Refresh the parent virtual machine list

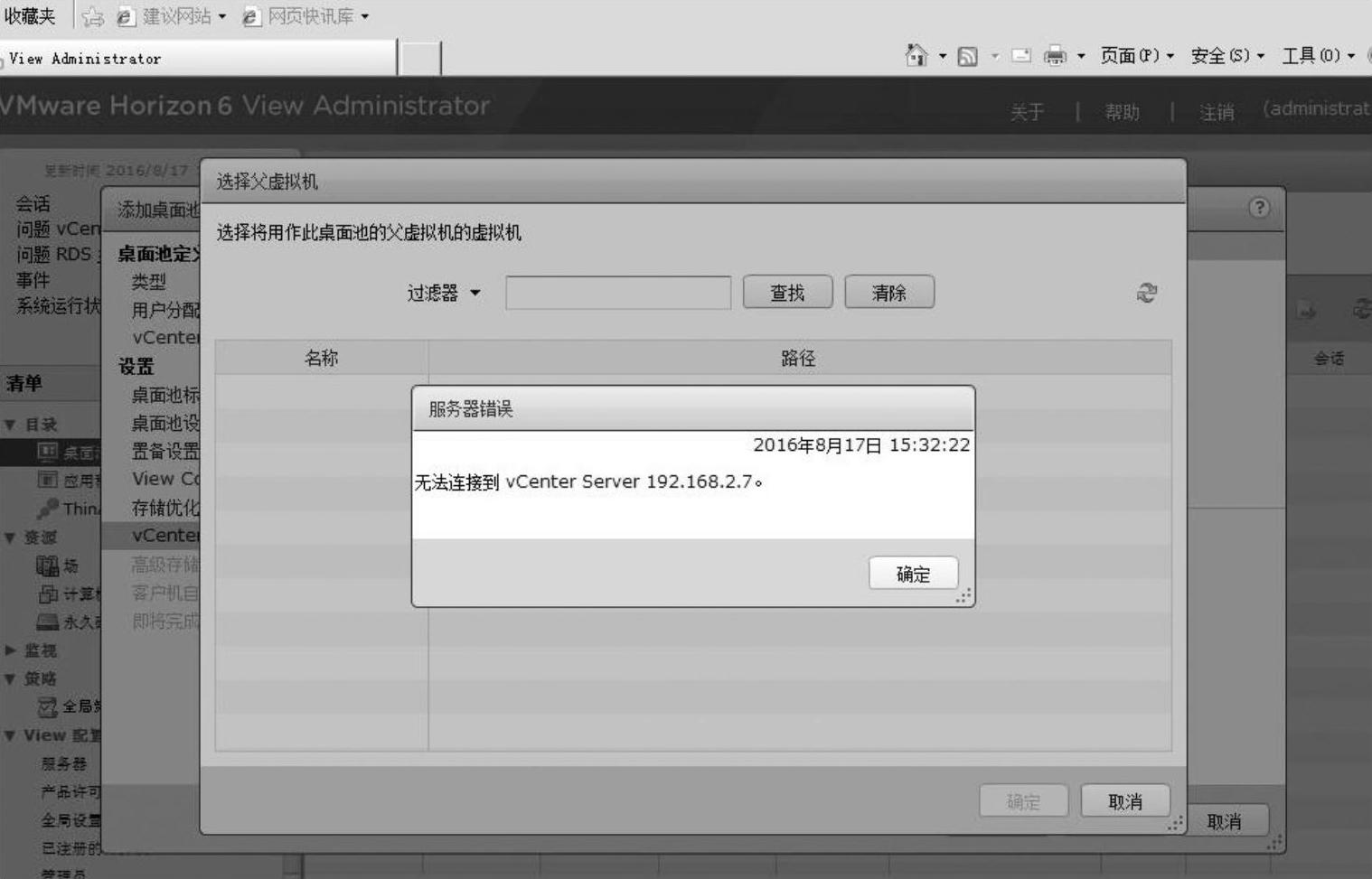tap(1147, 293)
